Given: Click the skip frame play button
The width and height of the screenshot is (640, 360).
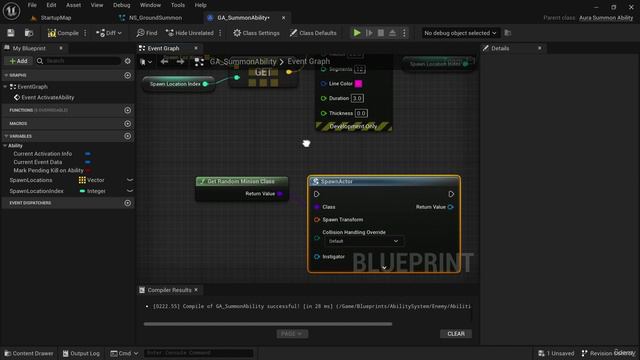Looking at the screenshot, I should pyautogui.click(x=369, y=33).
